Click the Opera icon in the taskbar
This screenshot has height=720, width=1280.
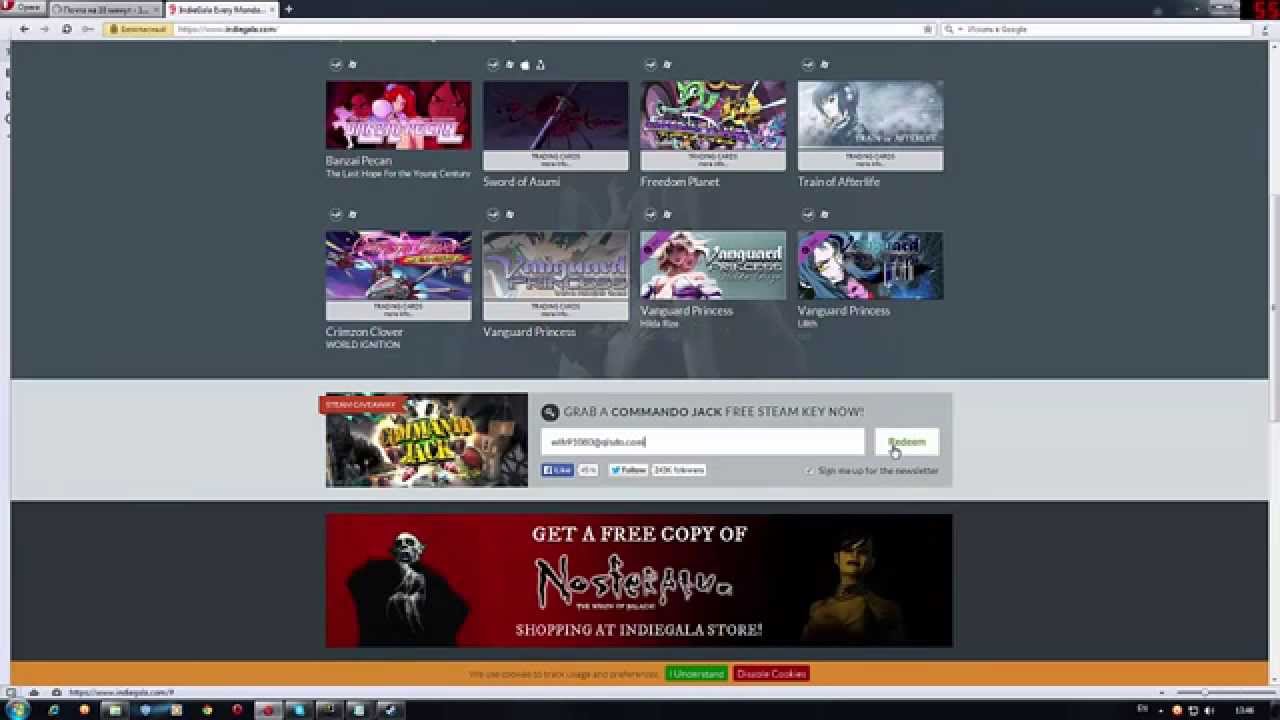pos(237,710)
